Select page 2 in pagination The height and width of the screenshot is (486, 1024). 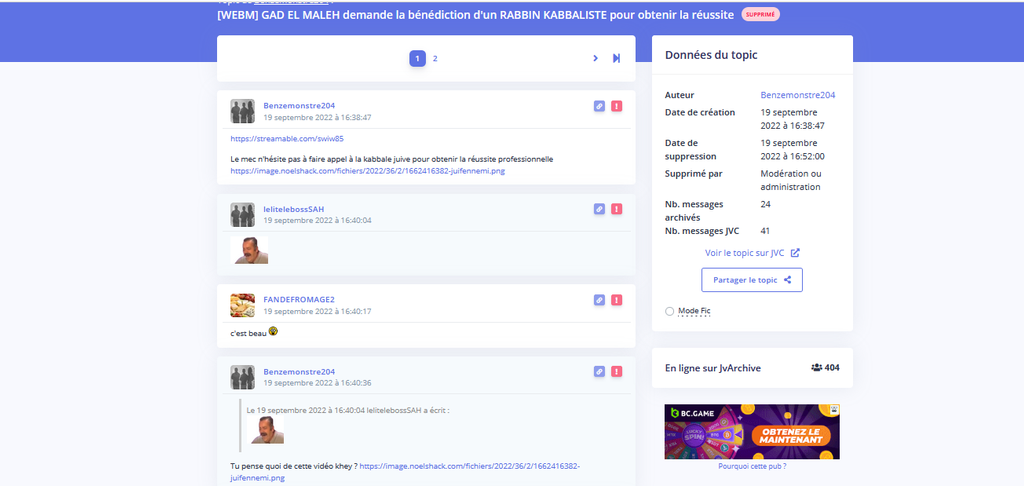click(x=435, y=58)
